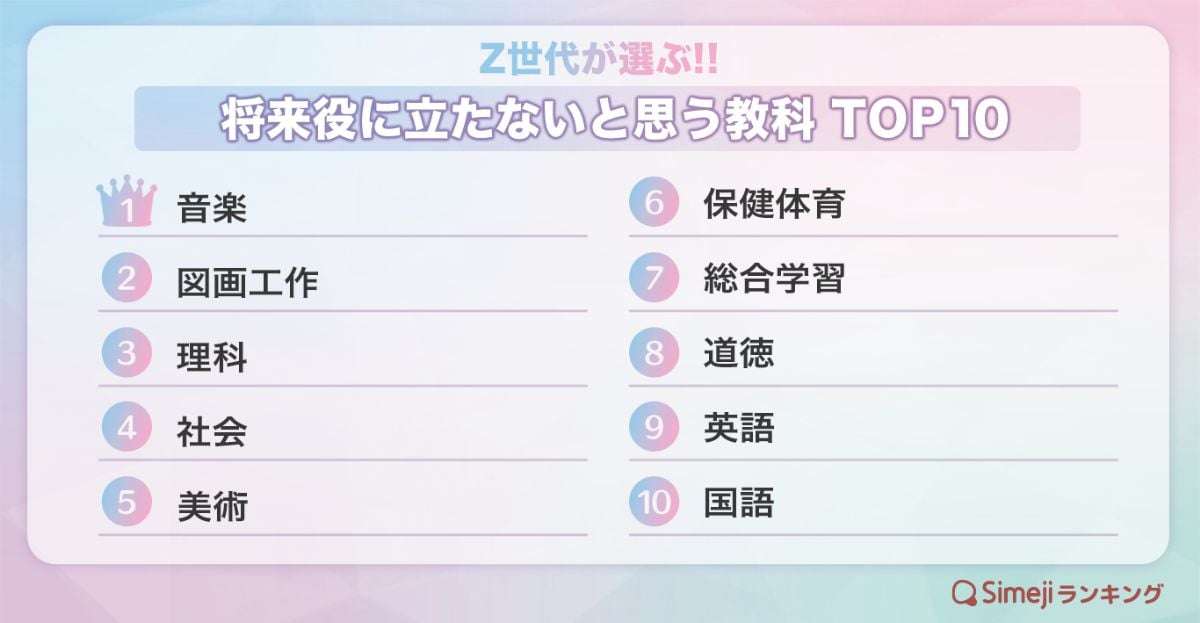Screen dimensions: 1200x623
Task: Click the number 8 circle badge
Action: pyautogui.click(x=653, y=353)
